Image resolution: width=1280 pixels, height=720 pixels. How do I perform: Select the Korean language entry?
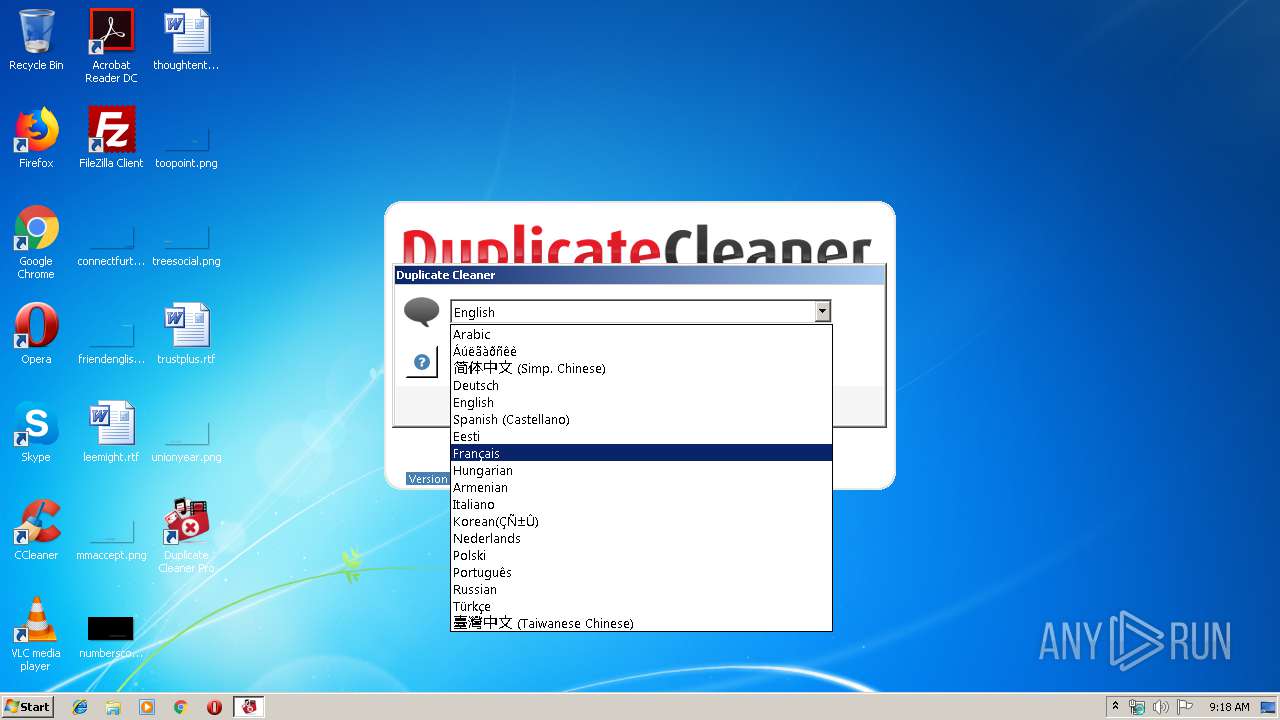641,521
